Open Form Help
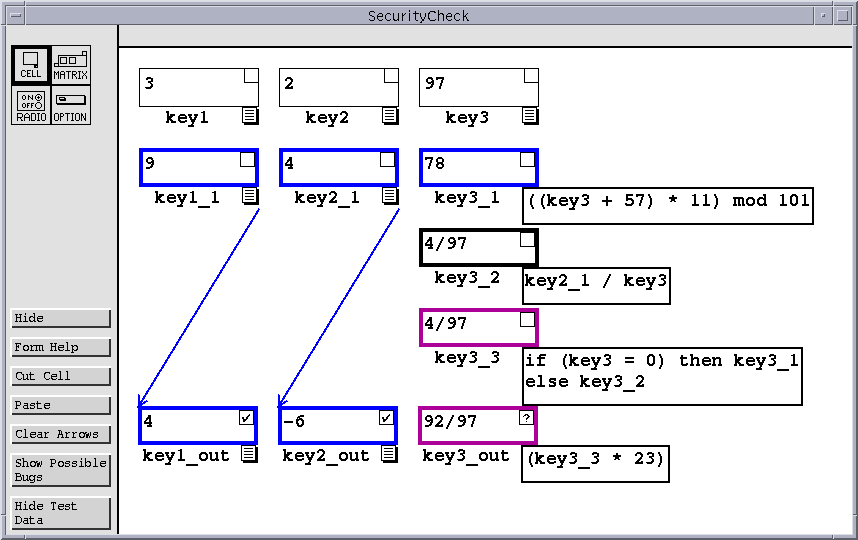The height and width of the screenshot is (540, 858). (61, 347)
